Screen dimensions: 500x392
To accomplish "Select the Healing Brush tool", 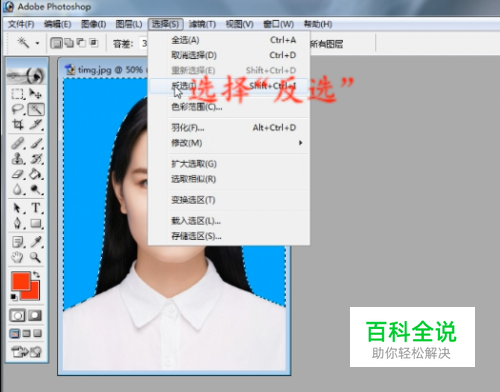I will click(18, 143).
